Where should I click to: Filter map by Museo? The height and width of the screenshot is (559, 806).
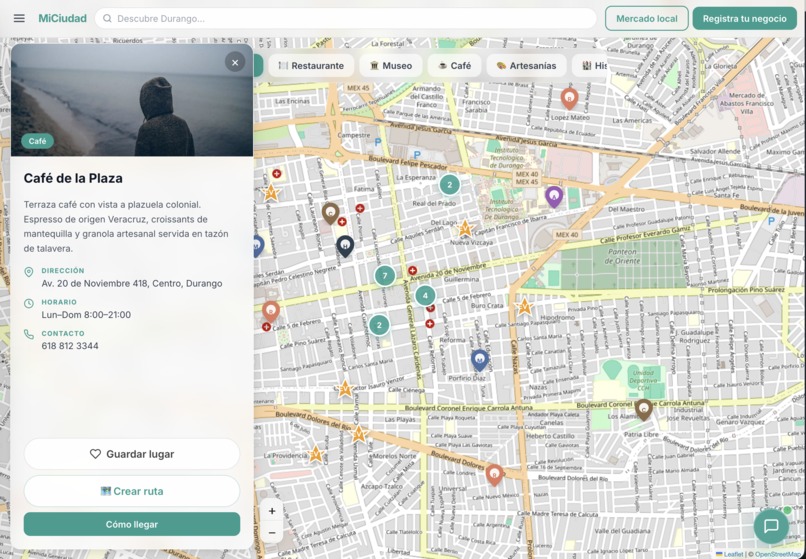[391, 66]
